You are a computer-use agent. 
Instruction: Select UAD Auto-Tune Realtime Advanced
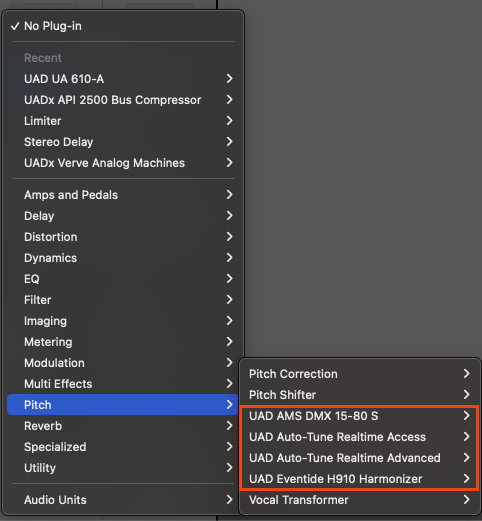(x=360, y=458)
